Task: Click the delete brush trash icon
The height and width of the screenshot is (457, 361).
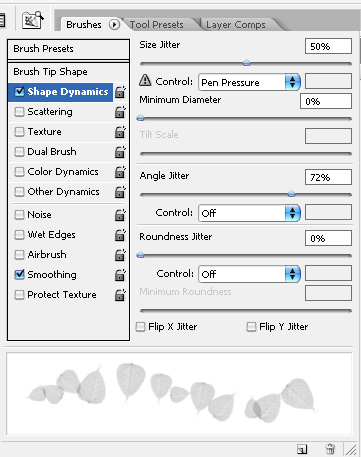Action: [x=330, y=449]
